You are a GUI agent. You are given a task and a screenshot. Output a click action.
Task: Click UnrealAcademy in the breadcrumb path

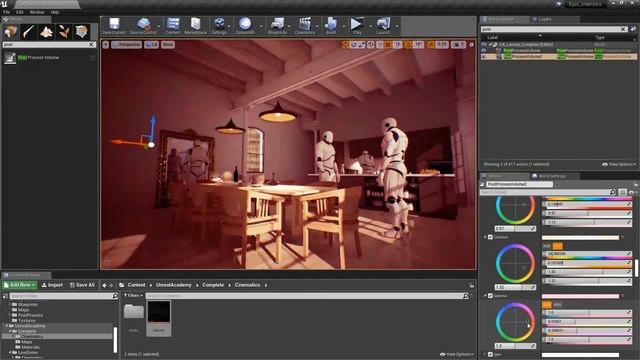[173, 285]
